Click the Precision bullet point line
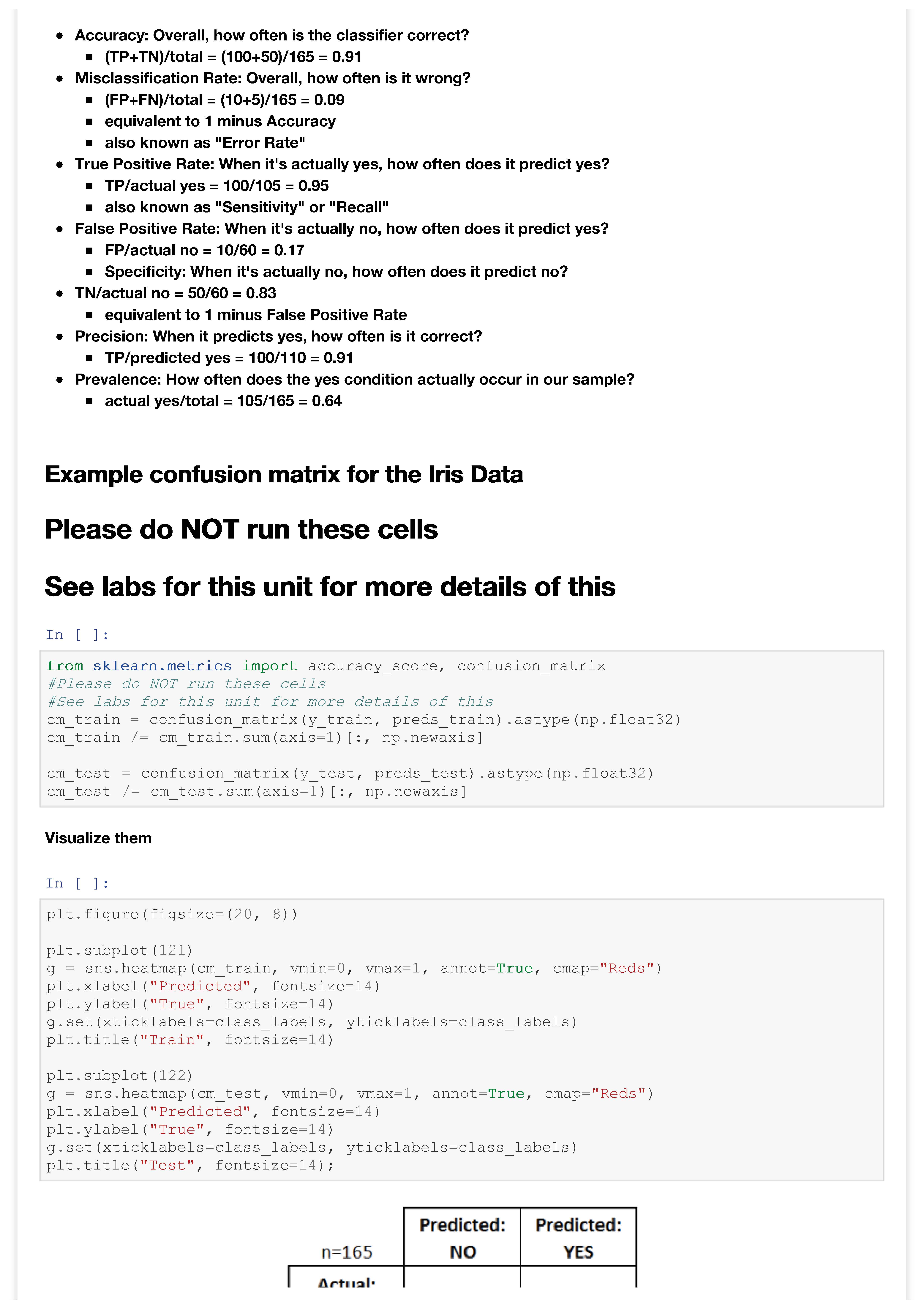Image resolution: width=924 pixels, height=1308 pixels. [x=278, y=336]
